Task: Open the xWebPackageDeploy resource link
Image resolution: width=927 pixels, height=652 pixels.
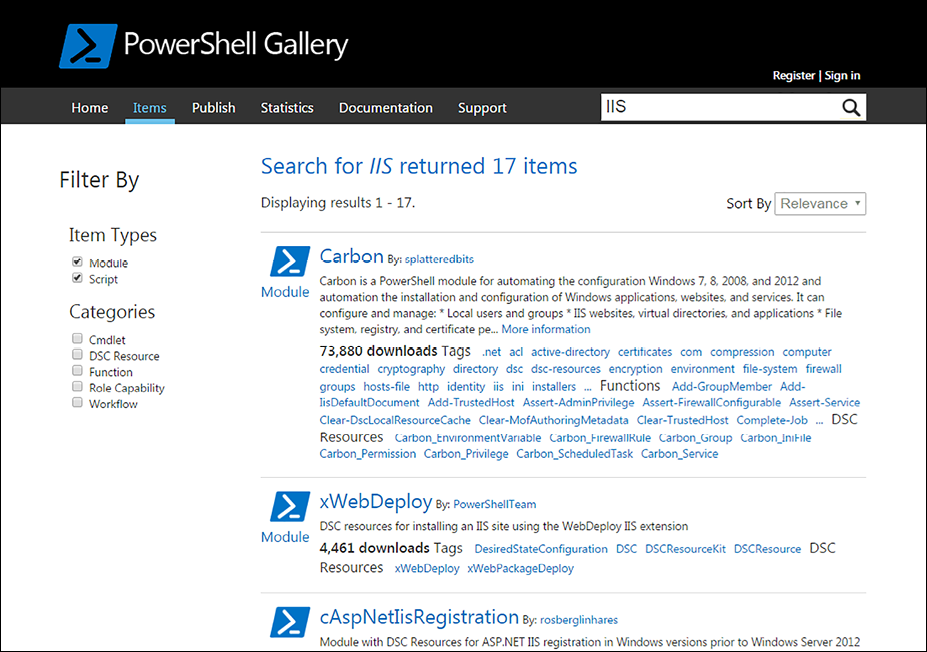Action: pos(520,569)
